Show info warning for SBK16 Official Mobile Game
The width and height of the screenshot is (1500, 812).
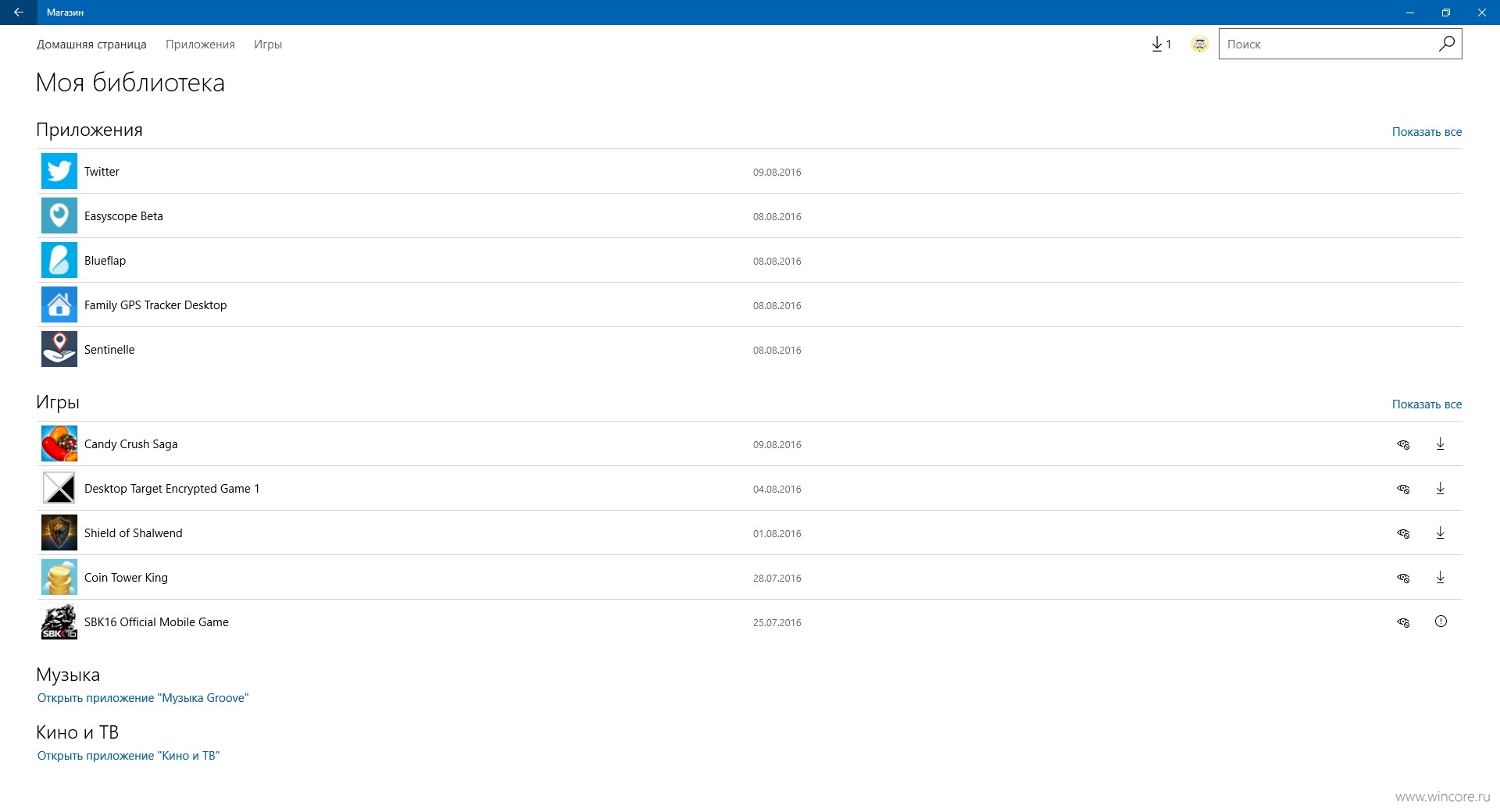[x=1441, y=621]
